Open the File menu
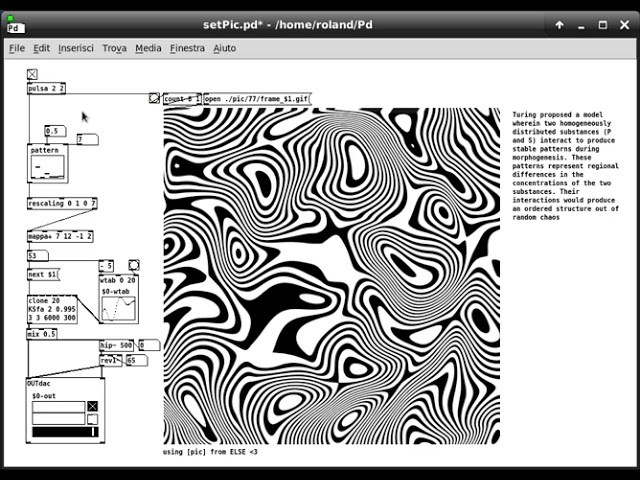 click(x=17, y=48)
